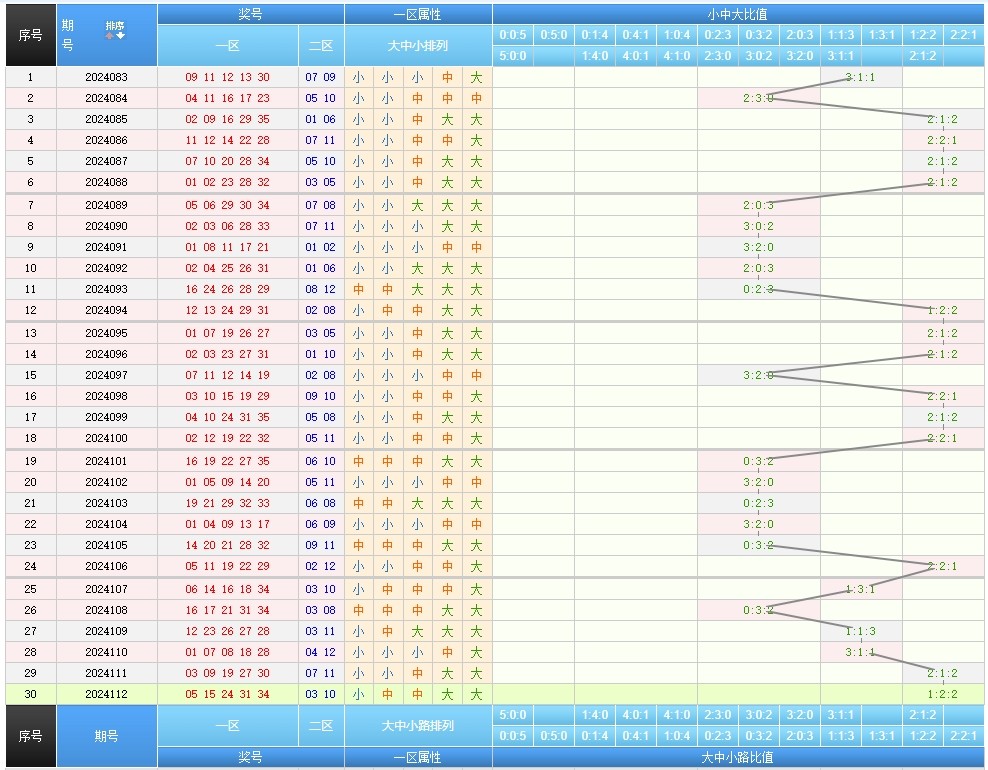The image size is (988, 770).
Task: Select issue number 2024110
Action: (106, 652)
